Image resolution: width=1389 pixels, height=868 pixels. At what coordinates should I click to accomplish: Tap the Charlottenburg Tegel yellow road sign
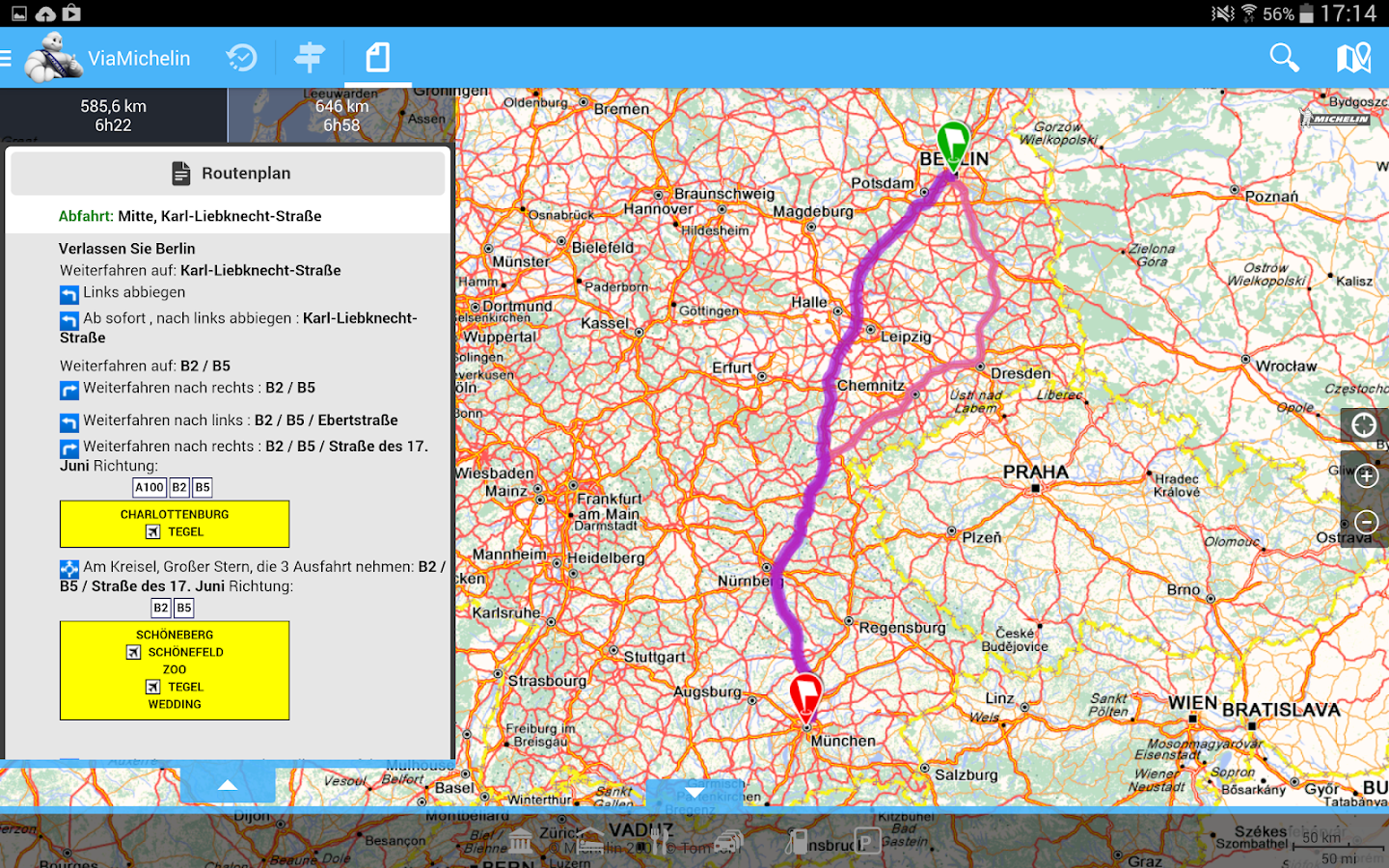pos(175,524)
